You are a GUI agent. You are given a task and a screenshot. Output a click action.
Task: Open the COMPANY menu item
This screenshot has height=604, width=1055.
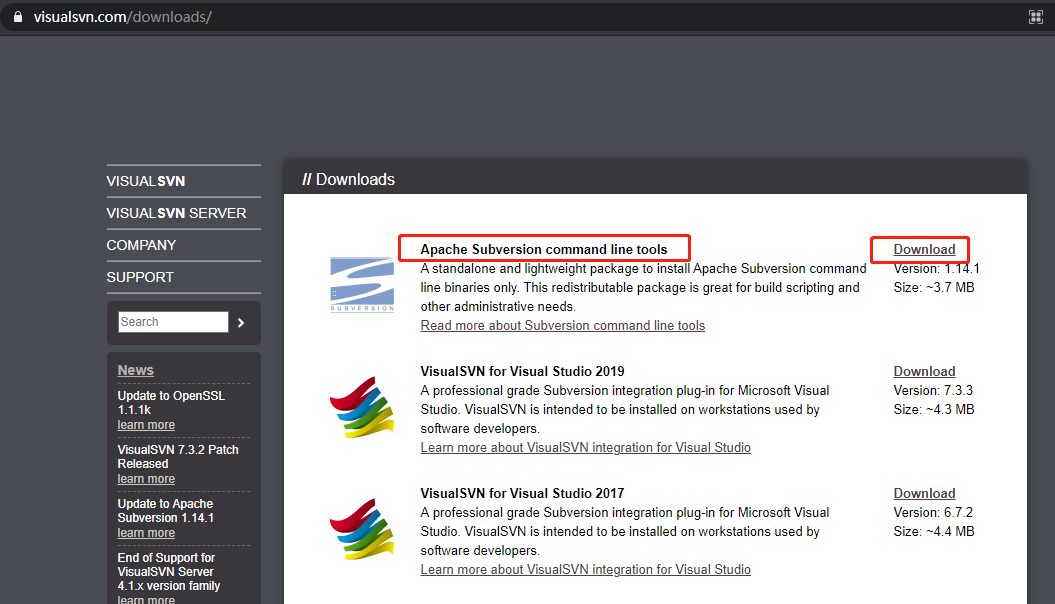pos(141,246)
